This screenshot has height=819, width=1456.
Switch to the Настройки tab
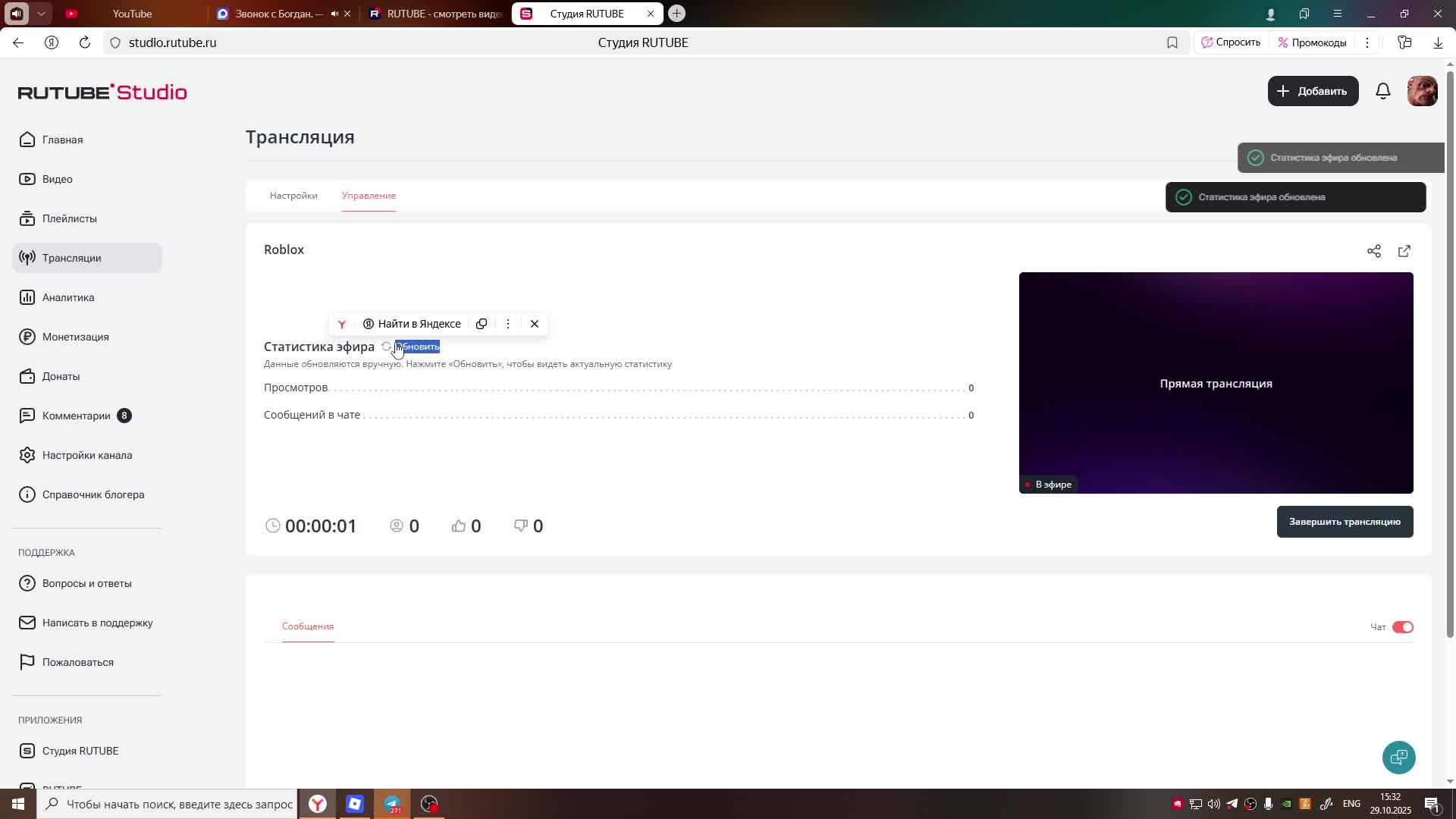(293, 196)
